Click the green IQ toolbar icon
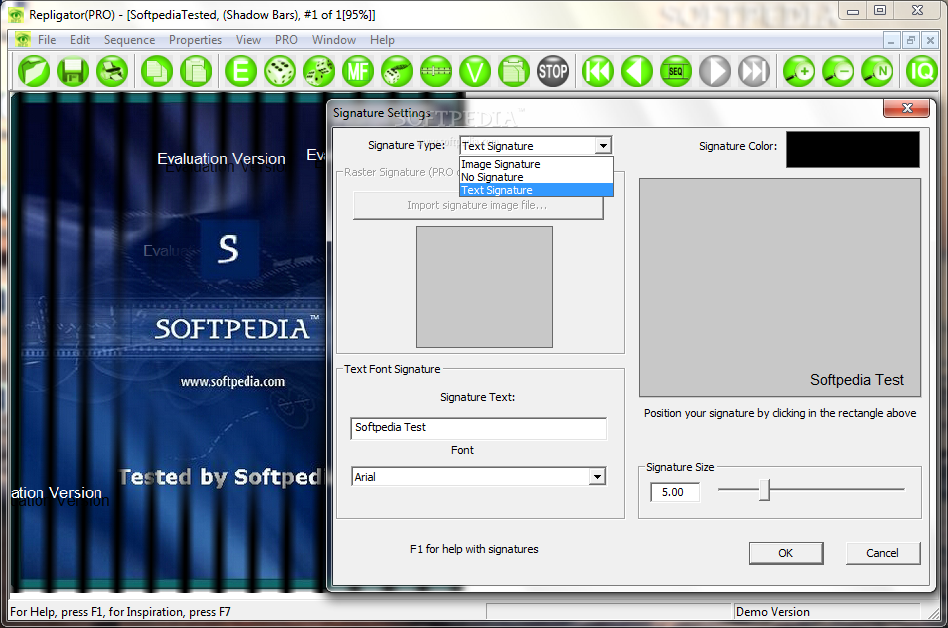948x628 pixels. (x=921, y=71)
